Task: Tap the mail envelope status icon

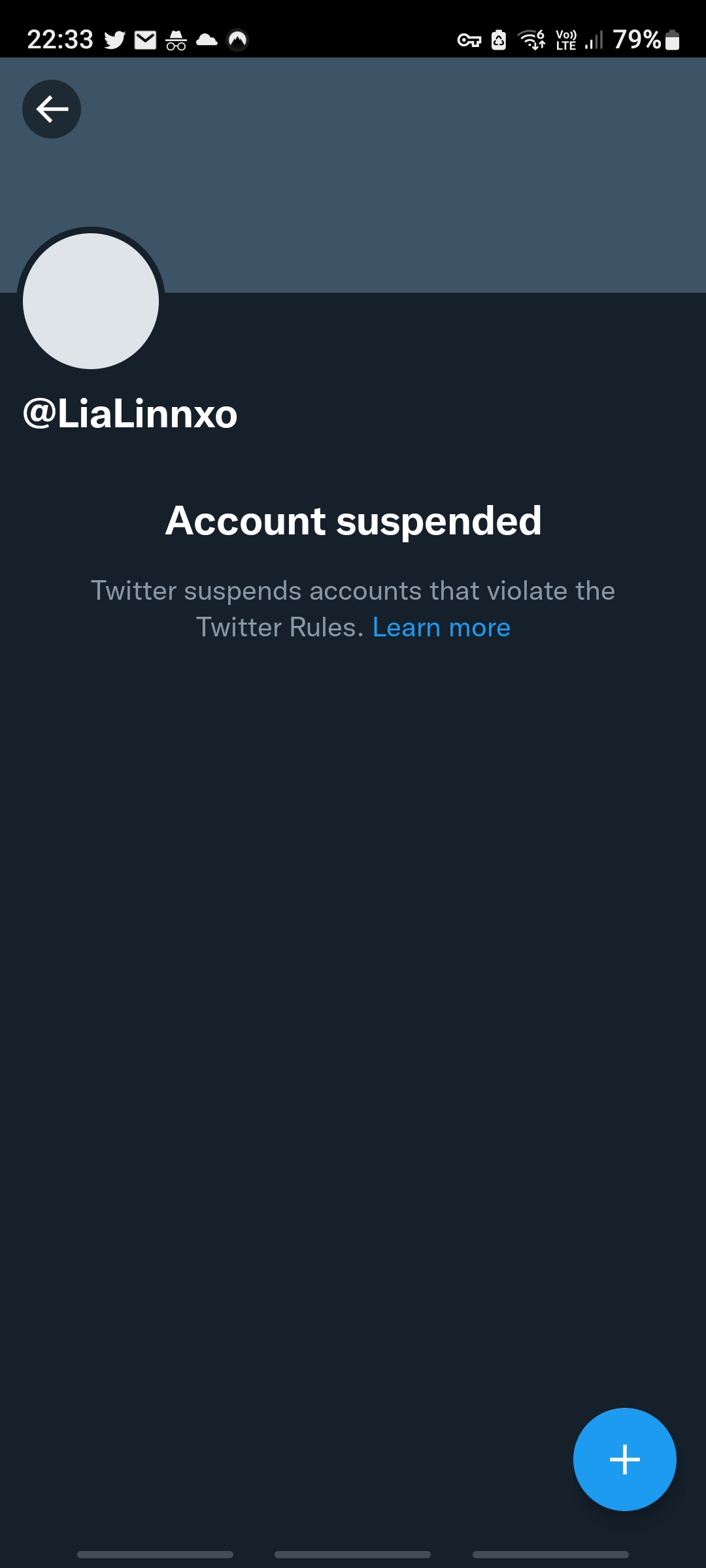Action: click(145, 41)
